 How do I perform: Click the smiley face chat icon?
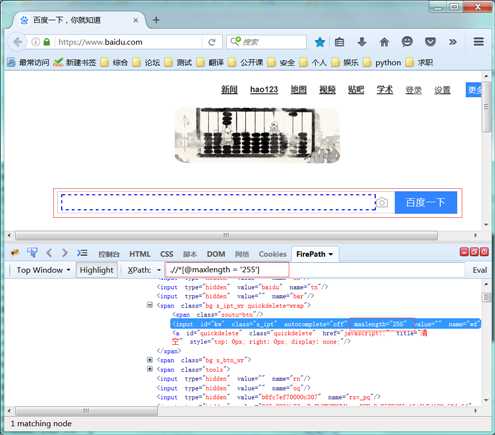click(x=407, y=42)
